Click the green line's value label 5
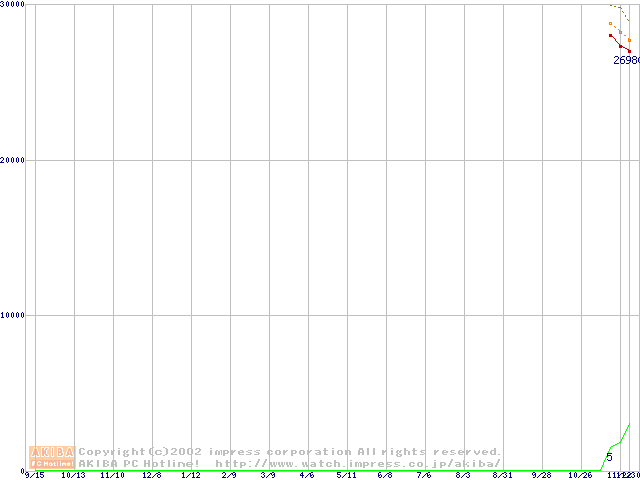The image size is (640, 480). click(609, 457)
